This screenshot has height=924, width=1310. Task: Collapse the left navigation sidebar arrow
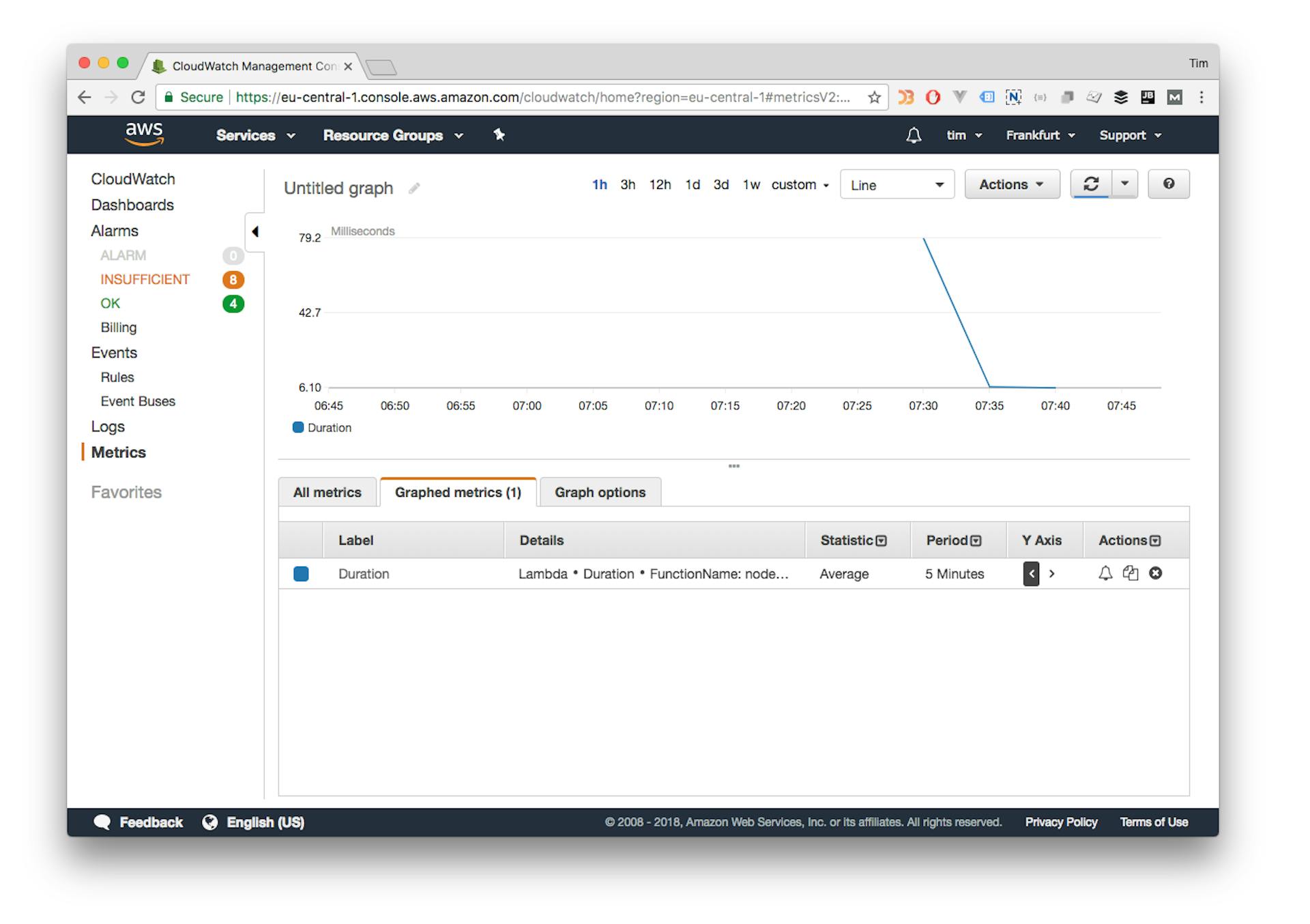click(255, 232)
